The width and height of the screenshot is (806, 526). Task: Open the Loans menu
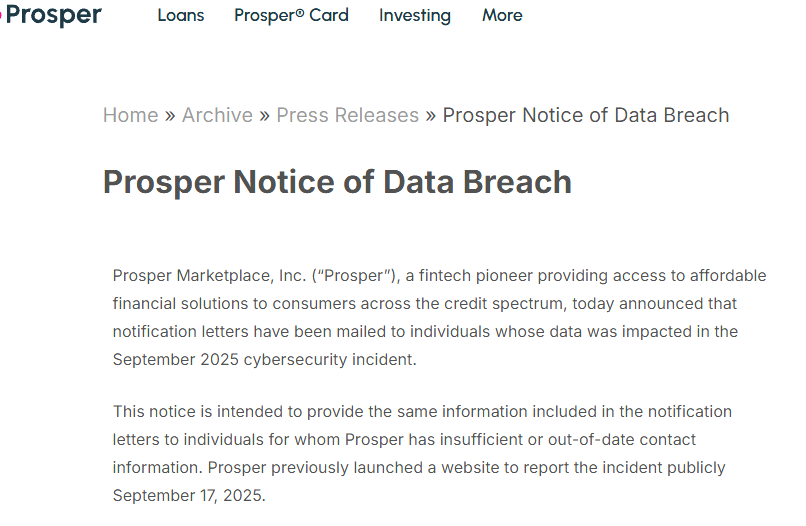pyautogui.click(x=181, y=15)
